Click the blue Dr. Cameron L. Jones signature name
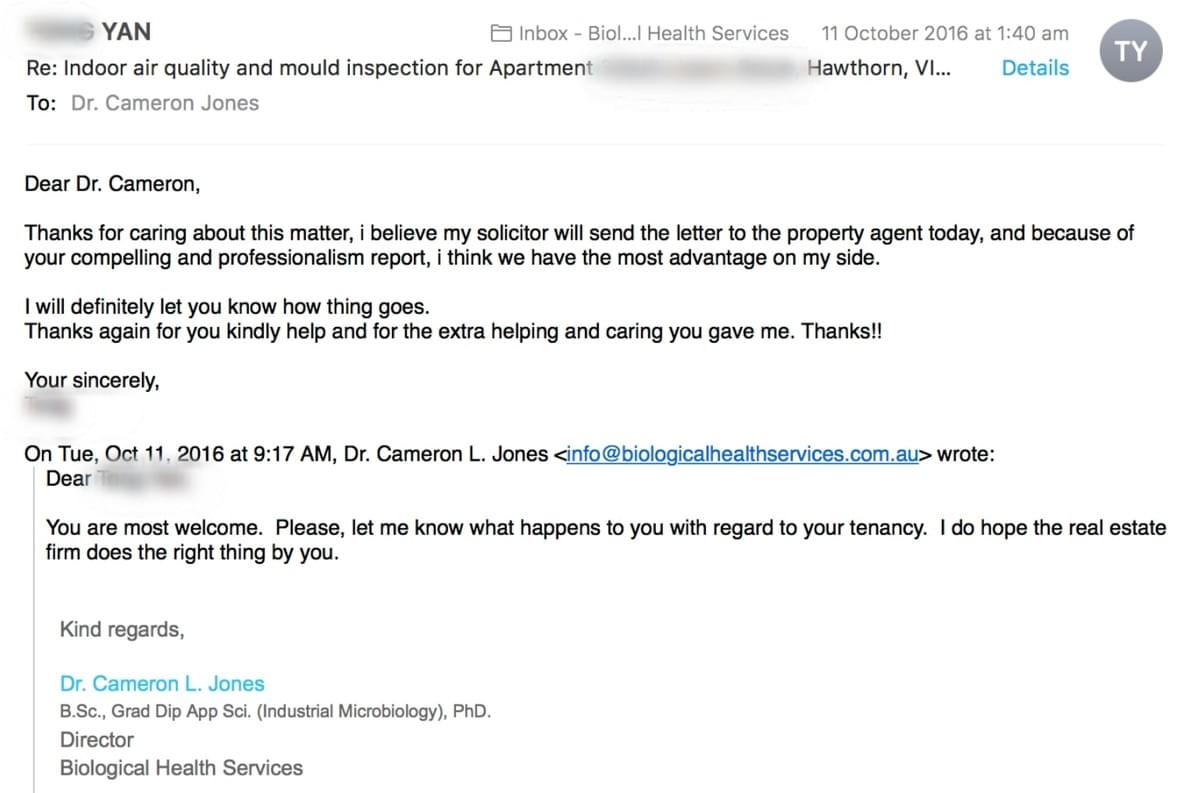 click(x=162, y=684)
